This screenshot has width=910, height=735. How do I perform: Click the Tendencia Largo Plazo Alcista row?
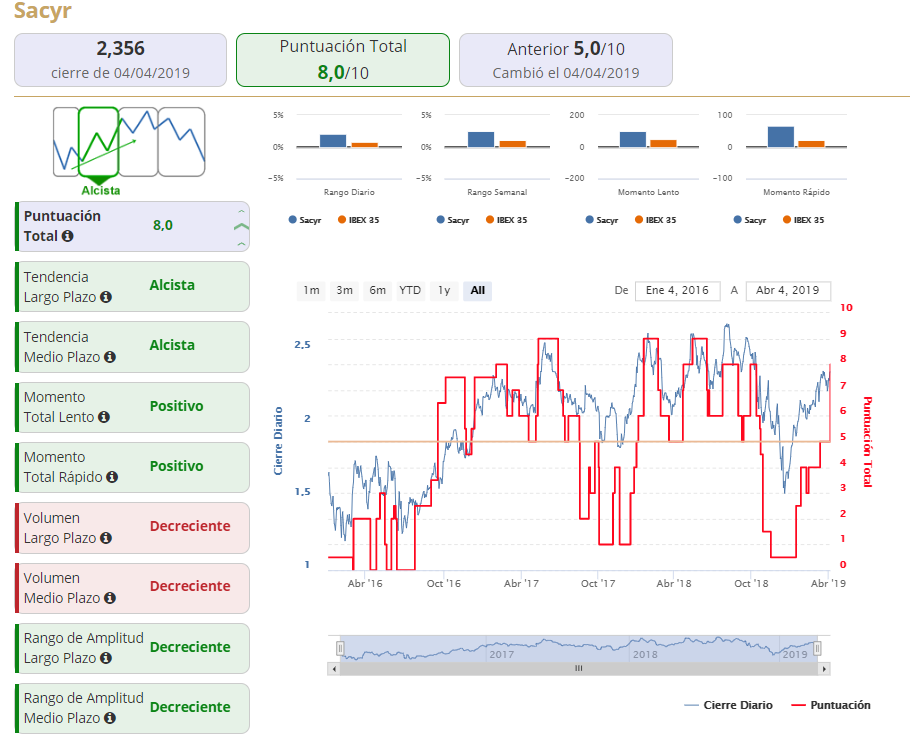pos(132,287)
